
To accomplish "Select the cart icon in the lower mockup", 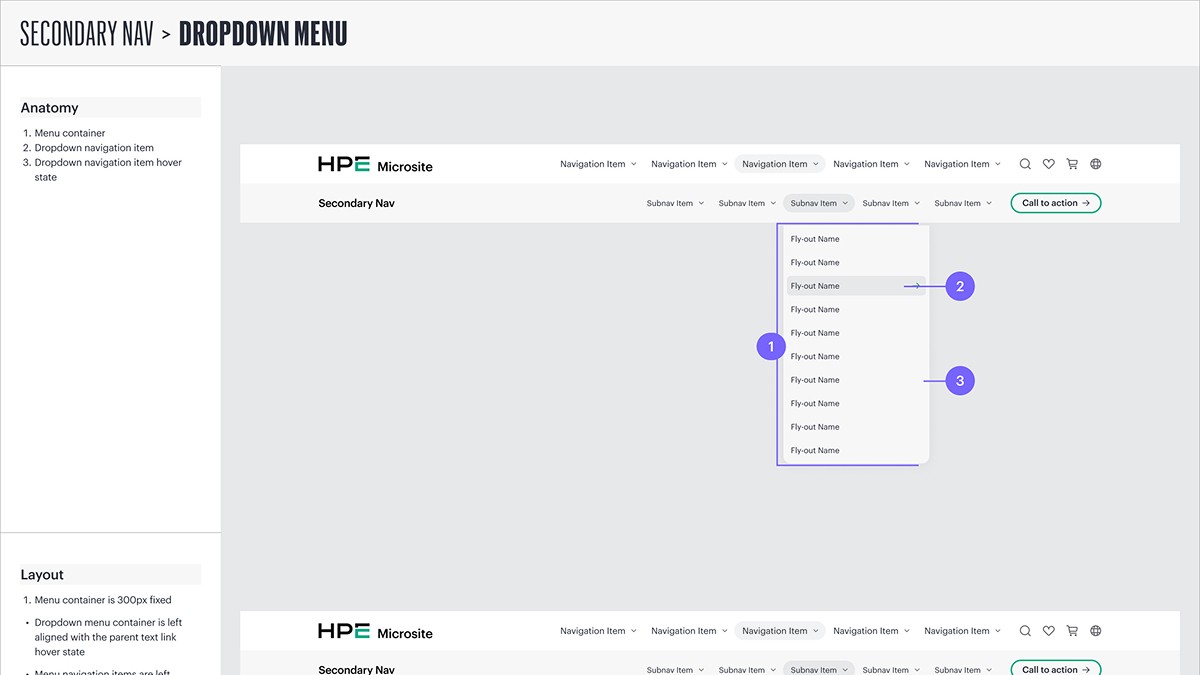I will click(1072, 630).
